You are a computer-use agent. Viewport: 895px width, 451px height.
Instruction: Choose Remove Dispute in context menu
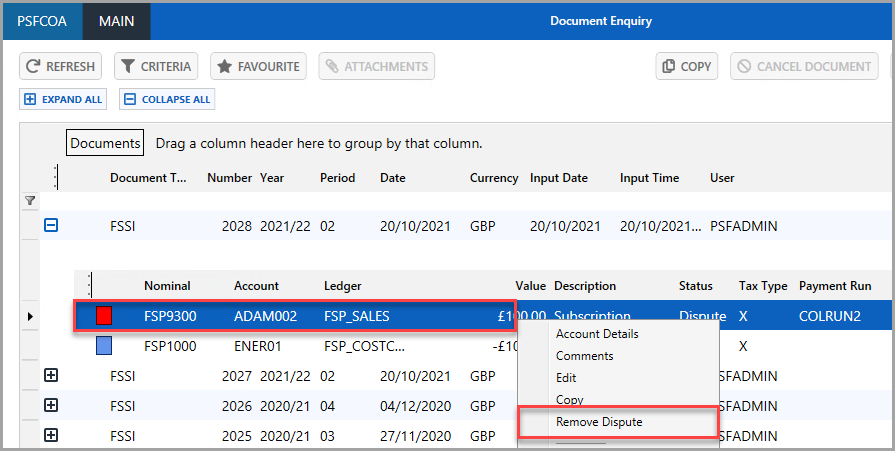[x=599, y=422]
